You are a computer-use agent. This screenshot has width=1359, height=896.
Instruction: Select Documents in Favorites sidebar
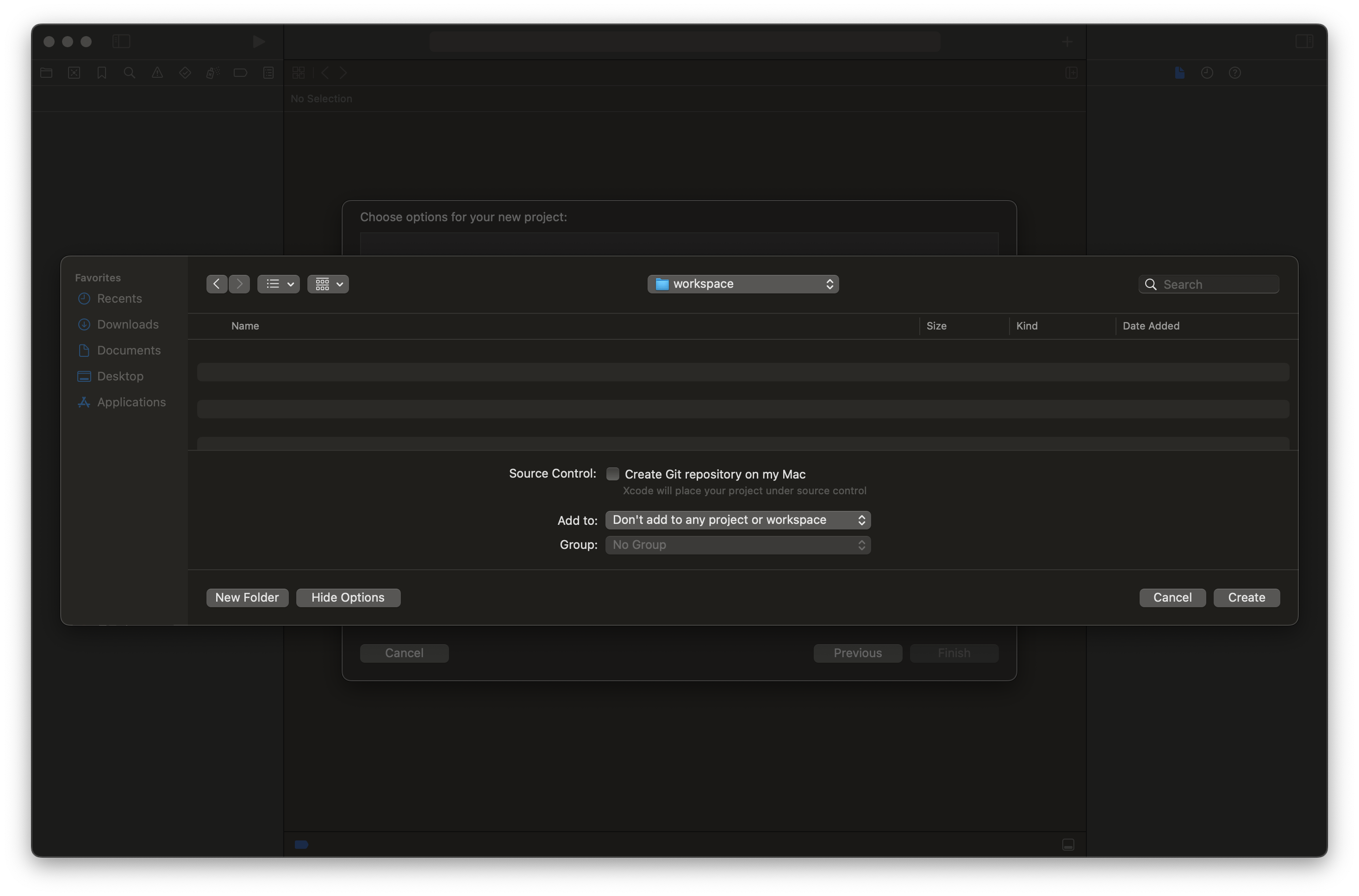pos(129,350)
